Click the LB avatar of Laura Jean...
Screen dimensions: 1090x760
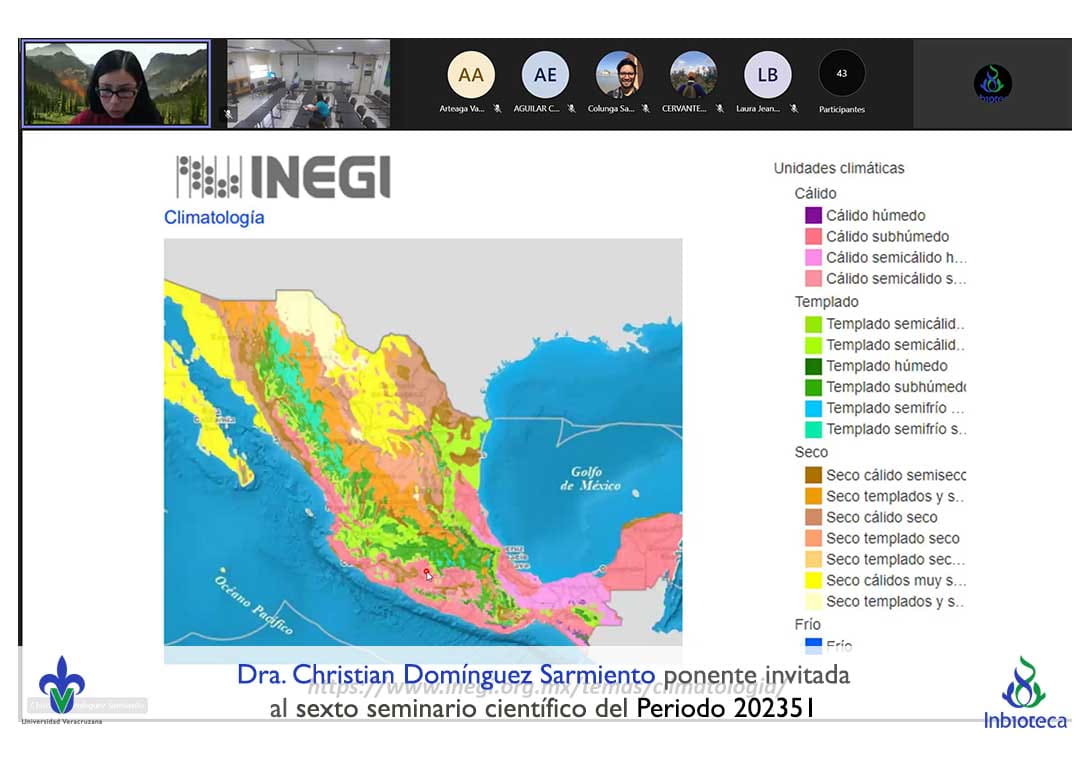click(x=767, y=75)
